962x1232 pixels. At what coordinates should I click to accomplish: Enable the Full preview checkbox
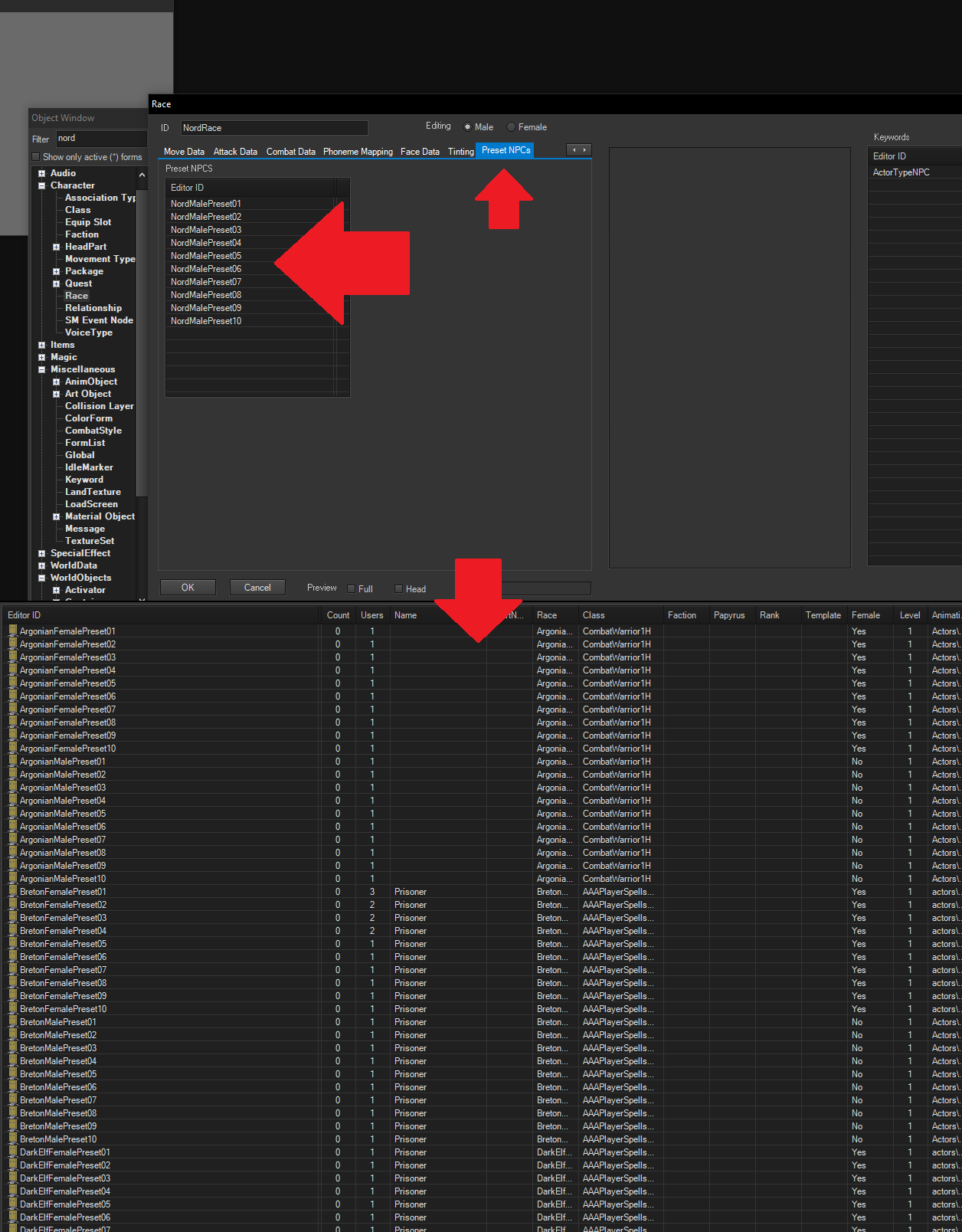point(352,589)
